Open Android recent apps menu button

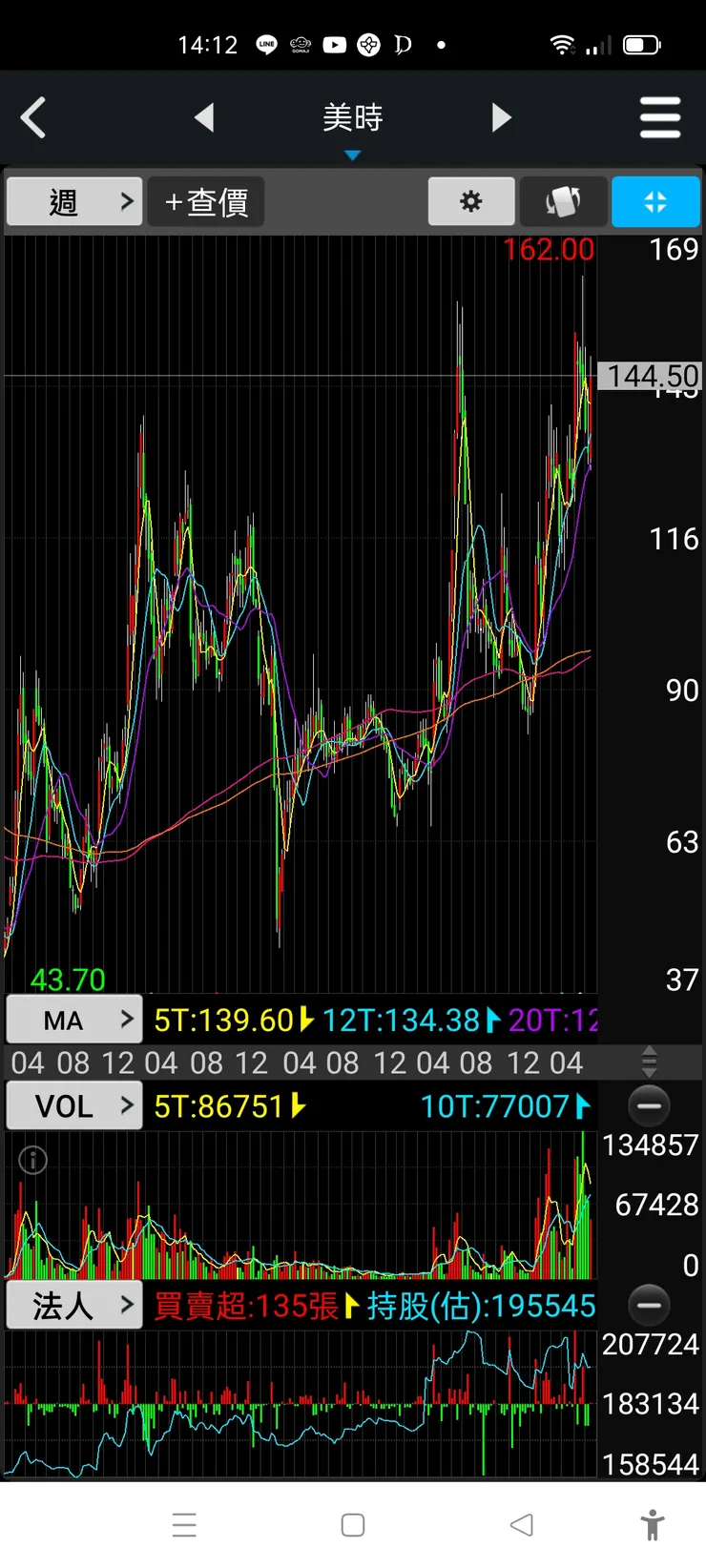[x=185, y=1525]
